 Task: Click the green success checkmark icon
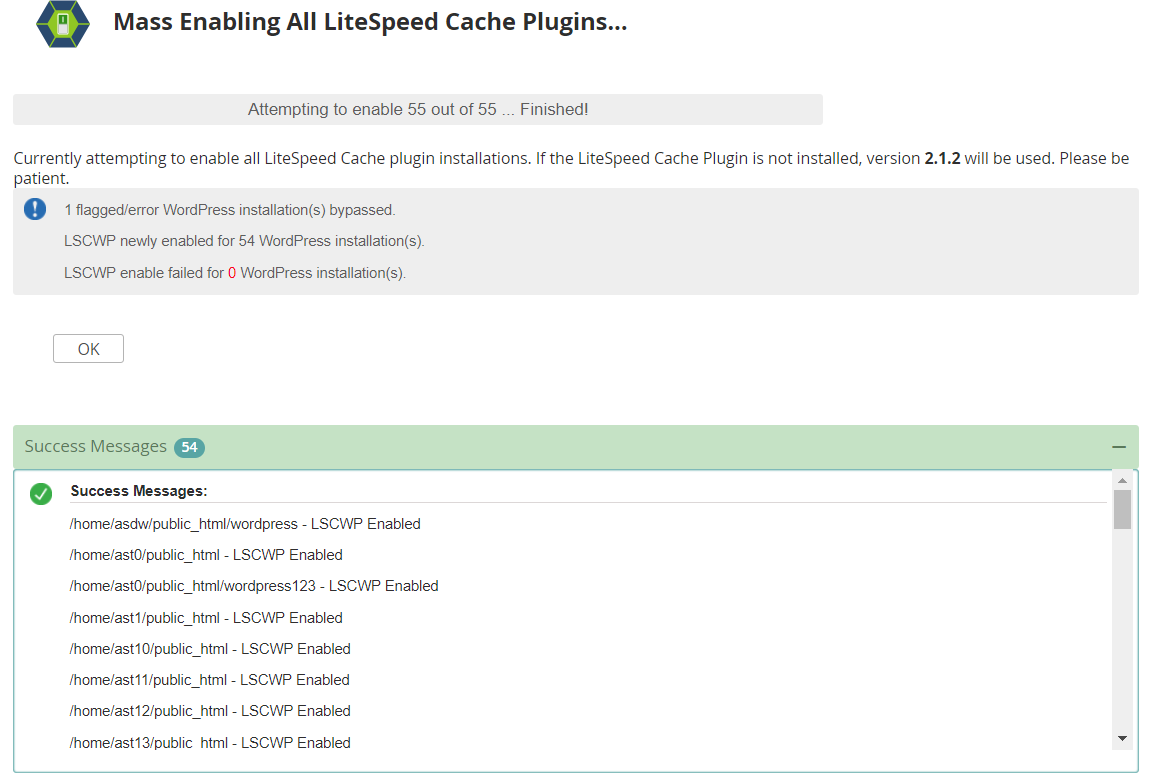pyautogui.click(x=41, y=493)
